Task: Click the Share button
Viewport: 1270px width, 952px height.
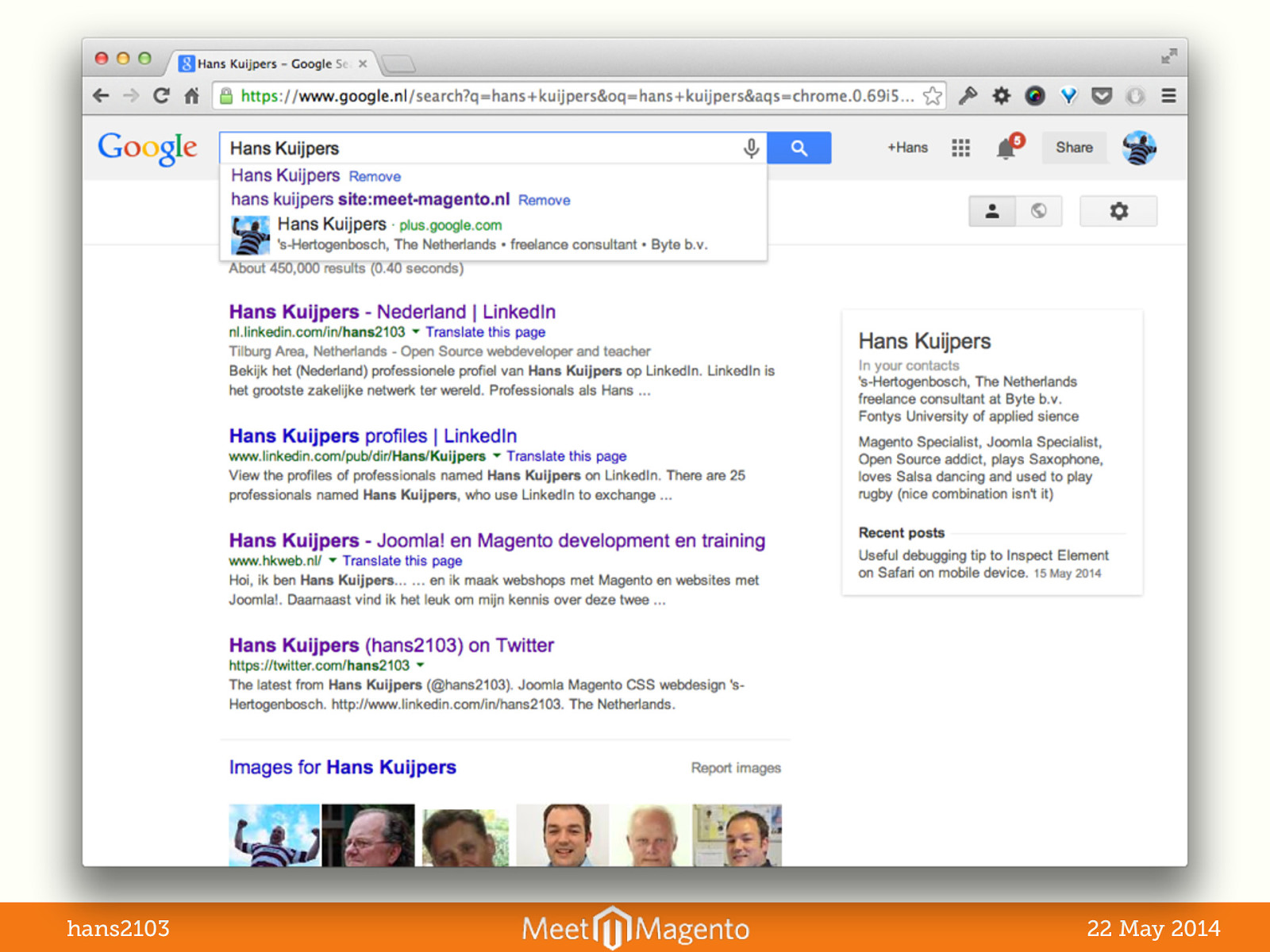Action: tap(1074, 148)
